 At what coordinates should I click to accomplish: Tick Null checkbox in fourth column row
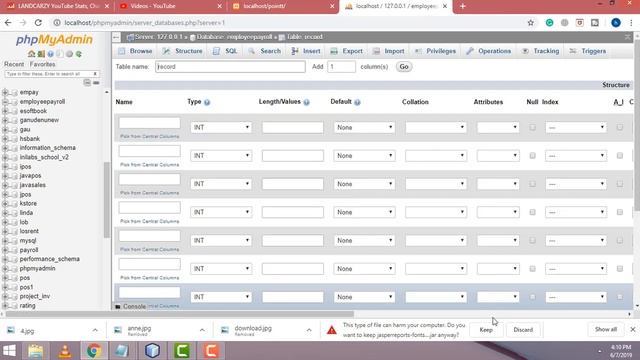click(532, 212)
